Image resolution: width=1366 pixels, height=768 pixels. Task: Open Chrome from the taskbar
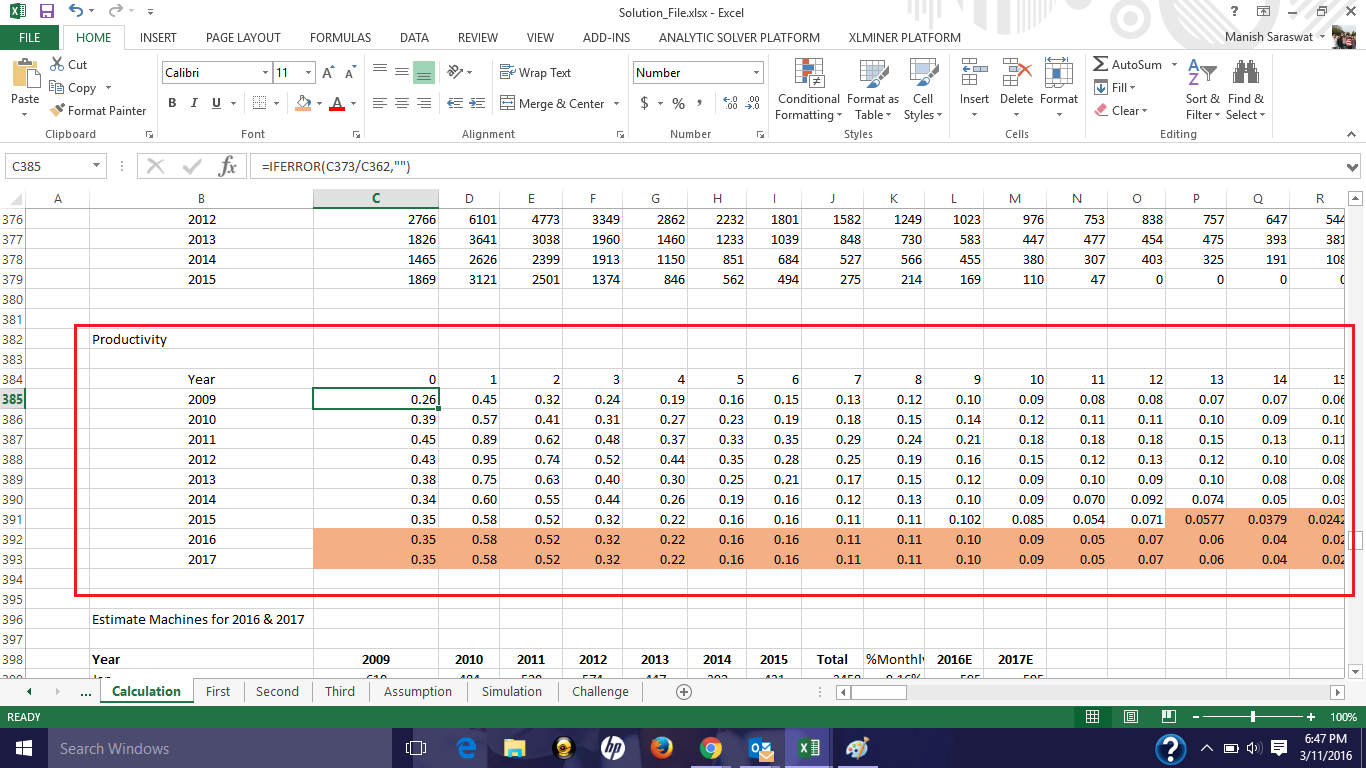point(711,748)
